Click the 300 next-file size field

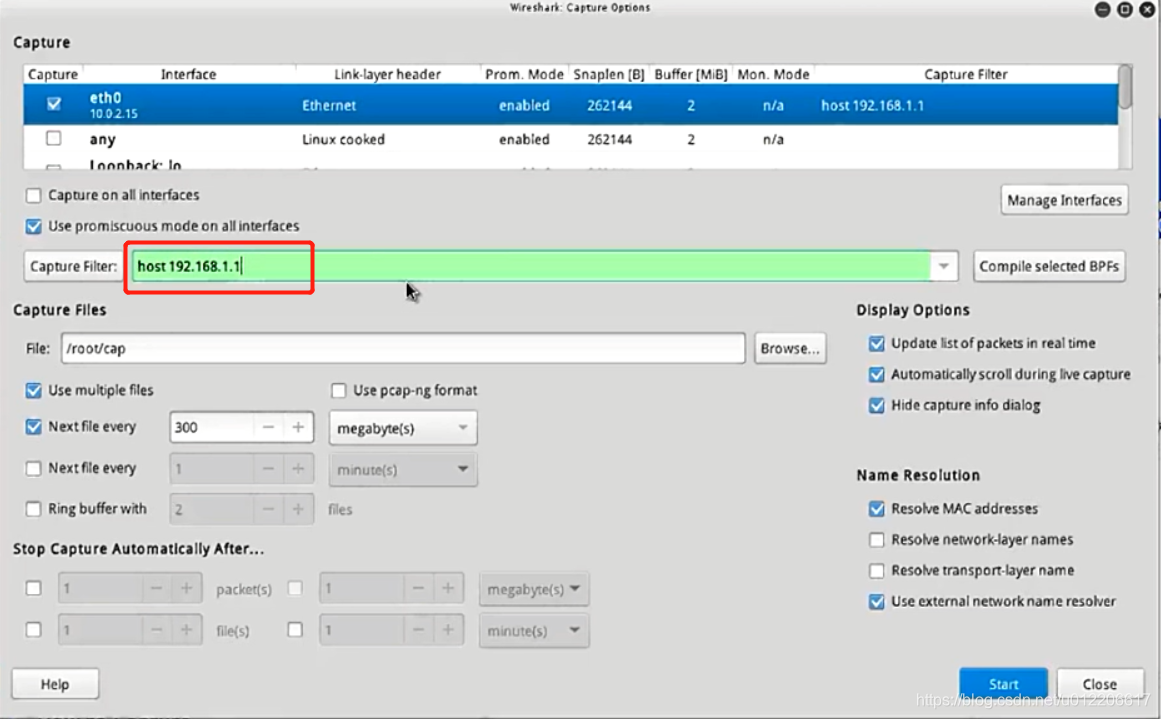pyautogui.click(x=212, y=427)
